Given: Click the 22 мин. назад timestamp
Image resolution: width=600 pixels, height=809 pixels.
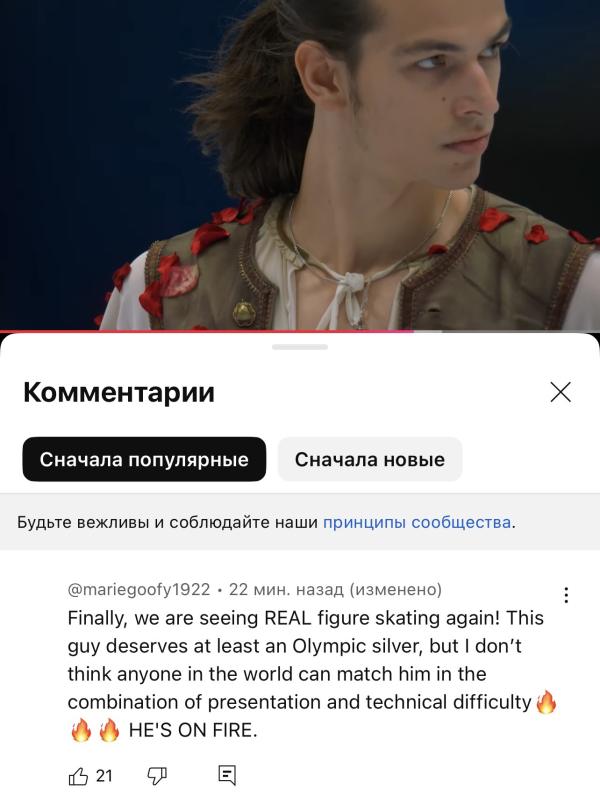Looking at the screenshot, I should coord(286,589).
